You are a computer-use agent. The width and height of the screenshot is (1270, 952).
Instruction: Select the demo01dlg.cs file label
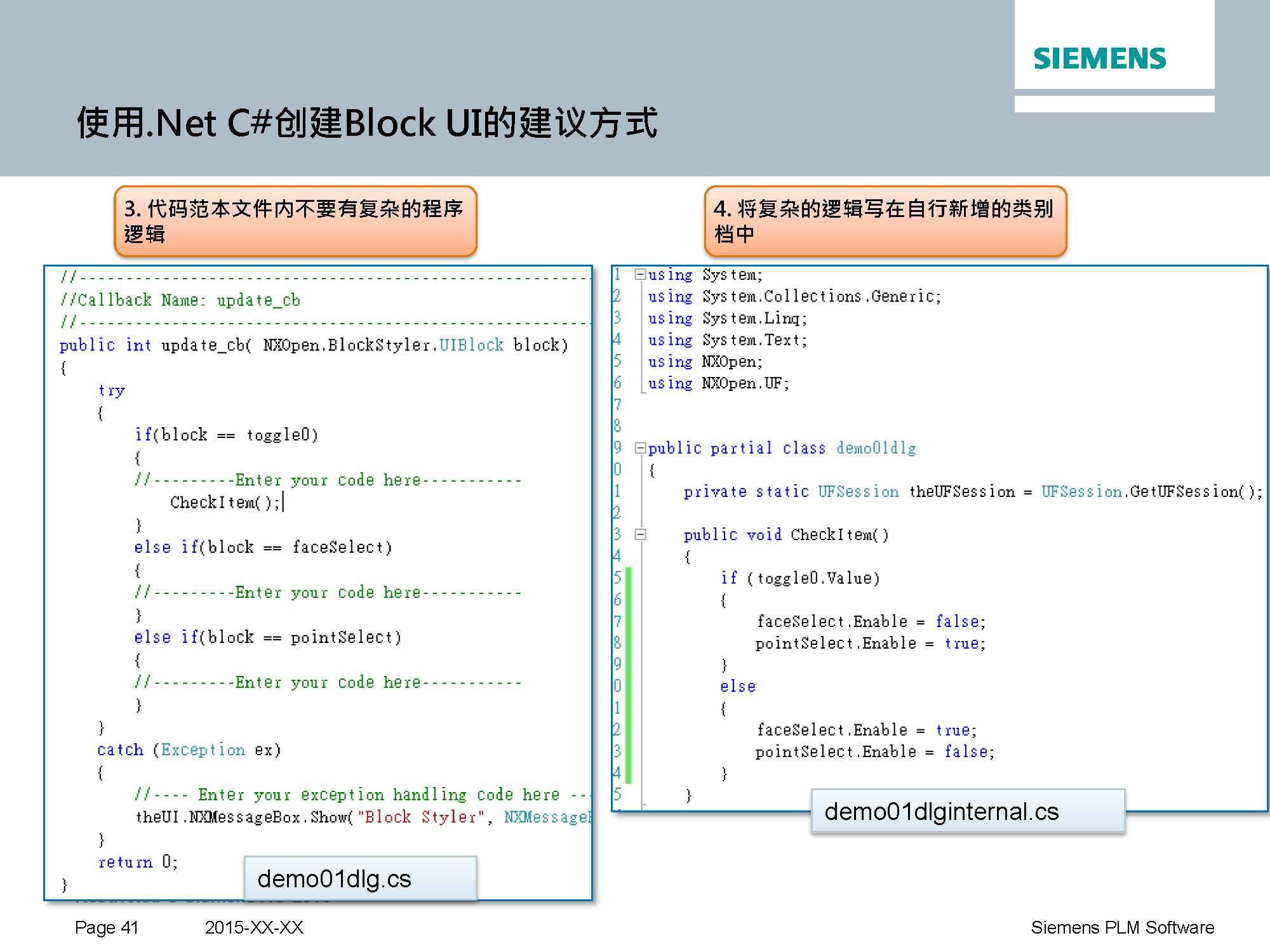360,878
